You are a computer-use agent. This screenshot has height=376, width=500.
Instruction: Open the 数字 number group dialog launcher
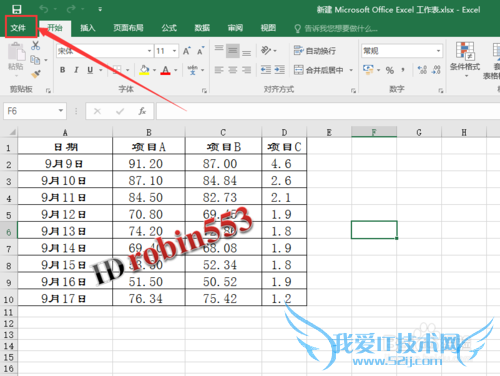[441, 91]
